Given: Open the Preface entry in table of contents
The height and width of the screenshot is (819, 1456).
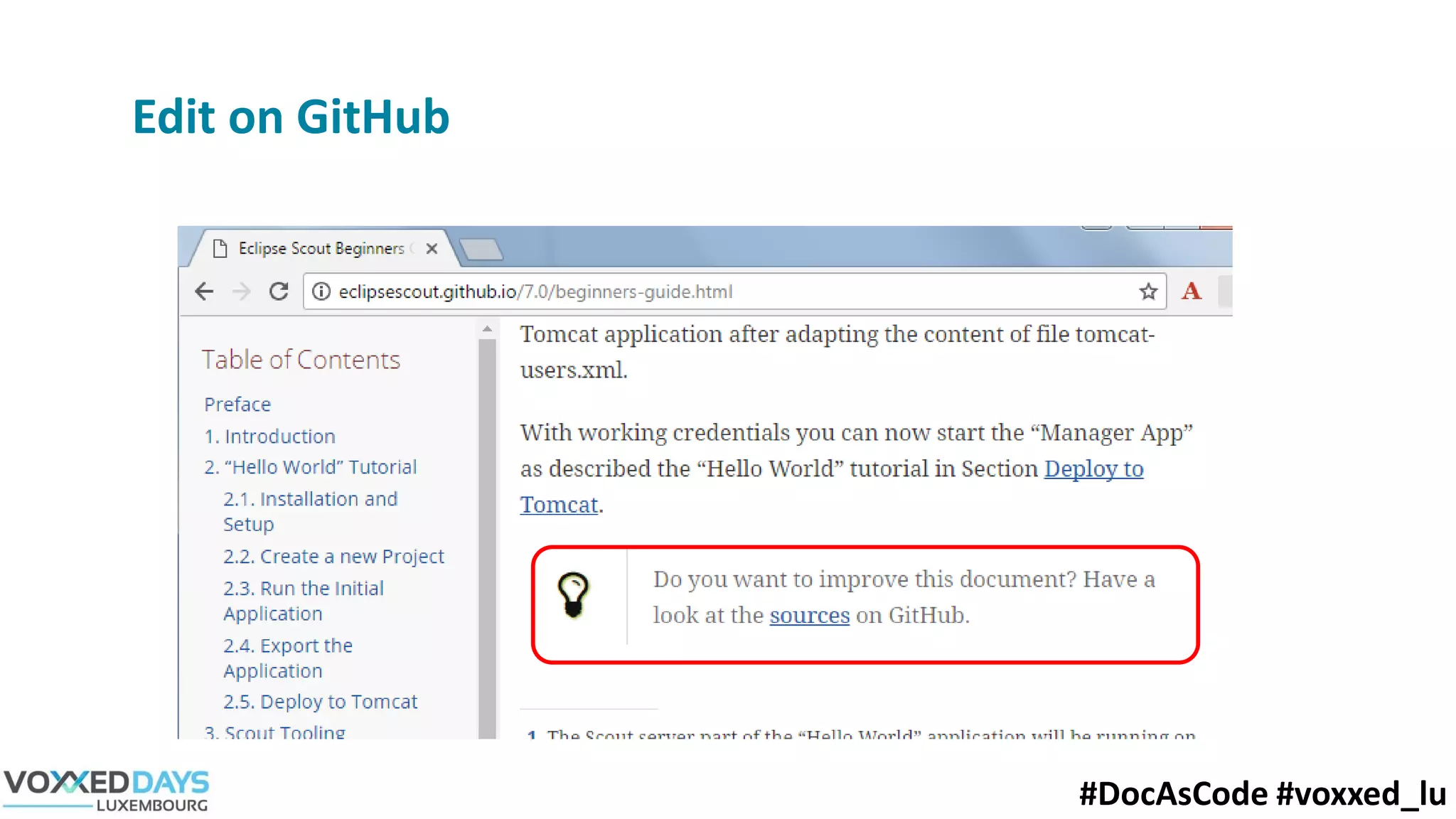Looking at the screenshot, I should (237, 405).
